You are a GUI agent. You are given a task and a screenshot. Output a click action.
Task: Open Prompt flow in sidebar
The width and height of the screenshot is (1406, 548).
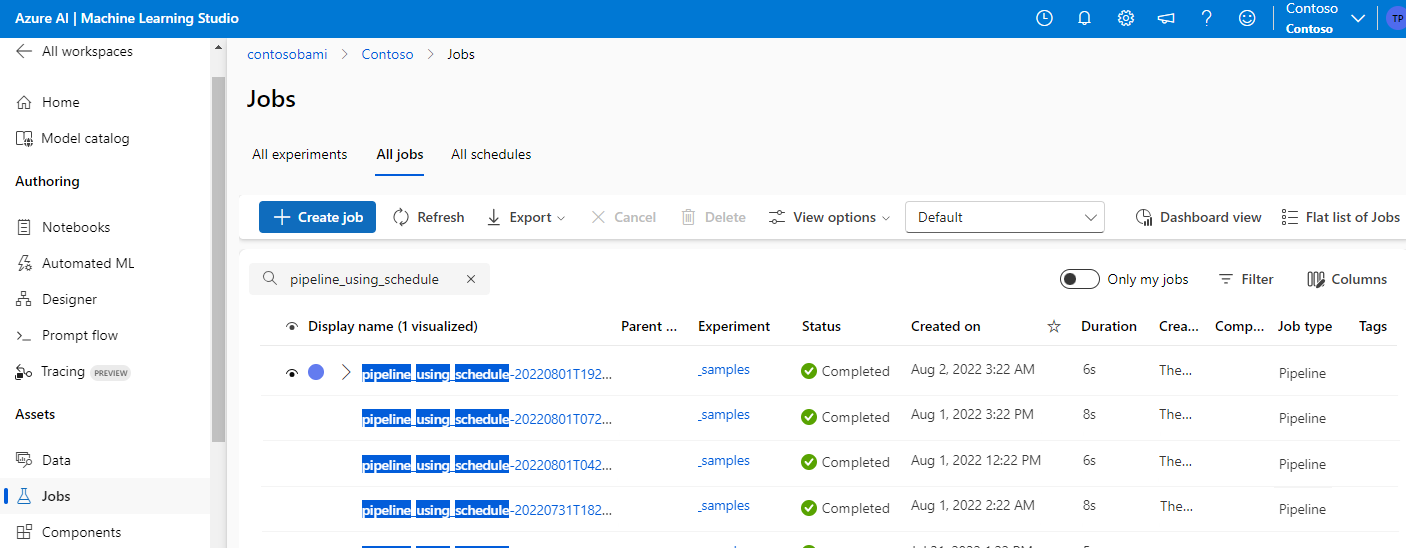pos(67,335)
